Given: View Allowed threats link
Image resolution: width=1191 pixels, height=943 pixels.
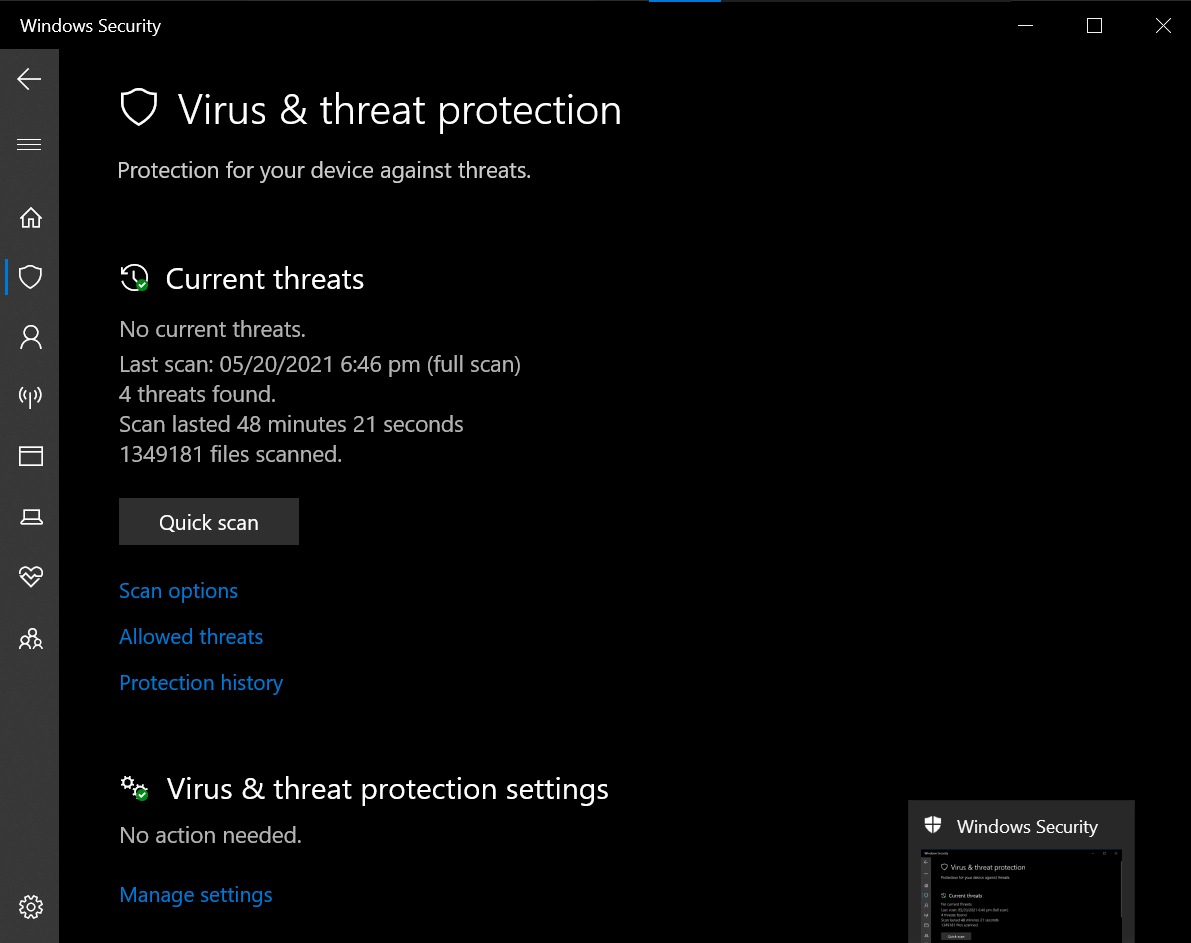Looking at the screenshot, I should click(191, 637).
